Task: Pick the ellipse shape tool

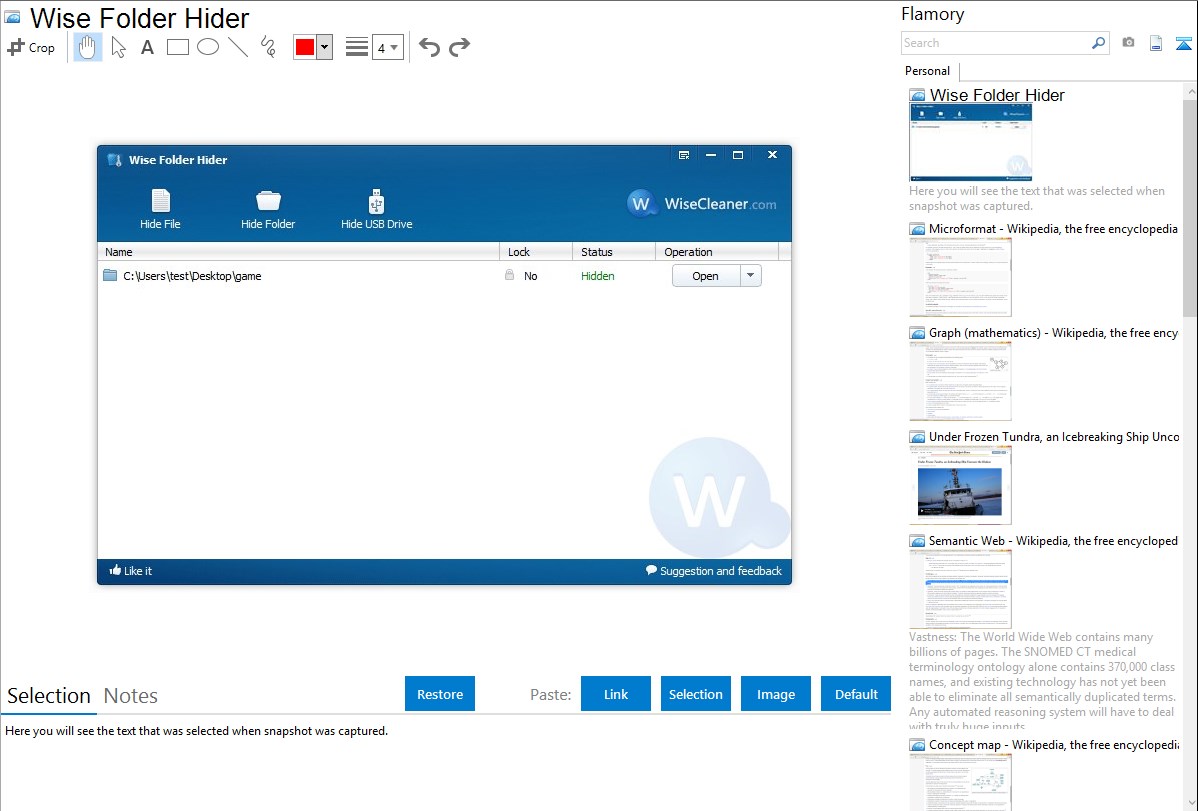Action: point(208,47)
